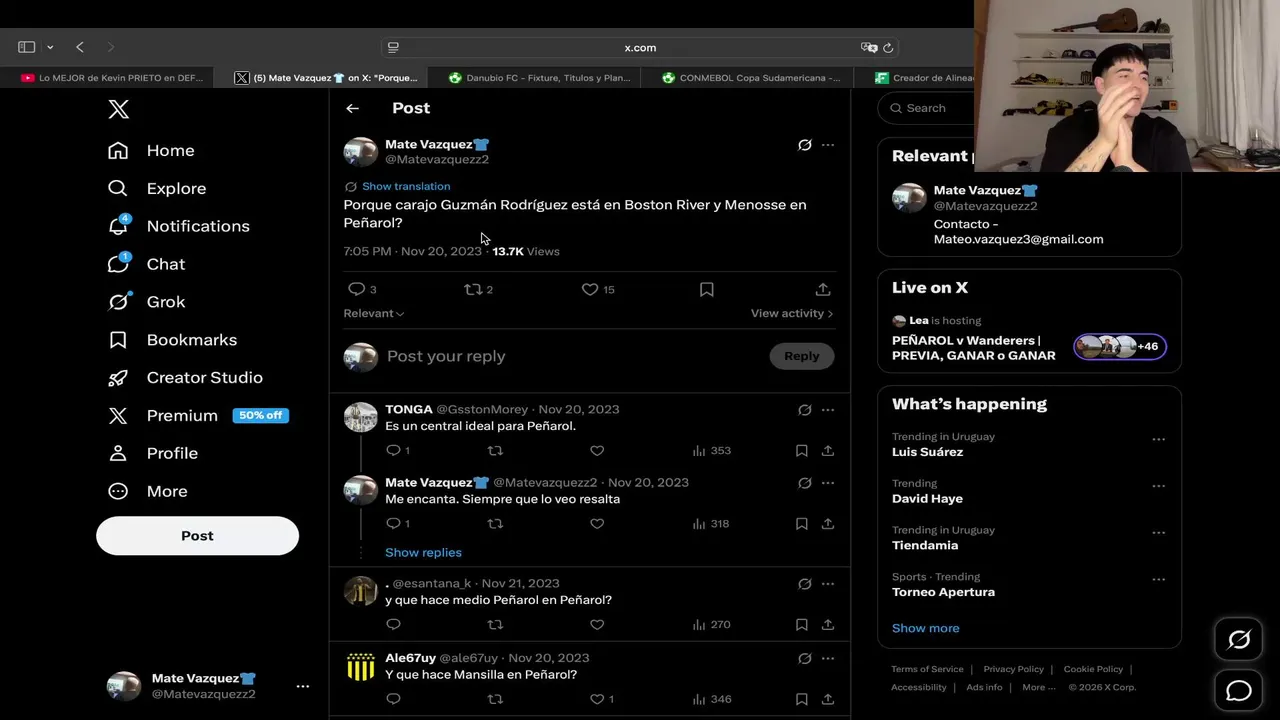Viewport: 1280px width, 720px height.
Task: Click reply icon on main post
Action: 356,289
